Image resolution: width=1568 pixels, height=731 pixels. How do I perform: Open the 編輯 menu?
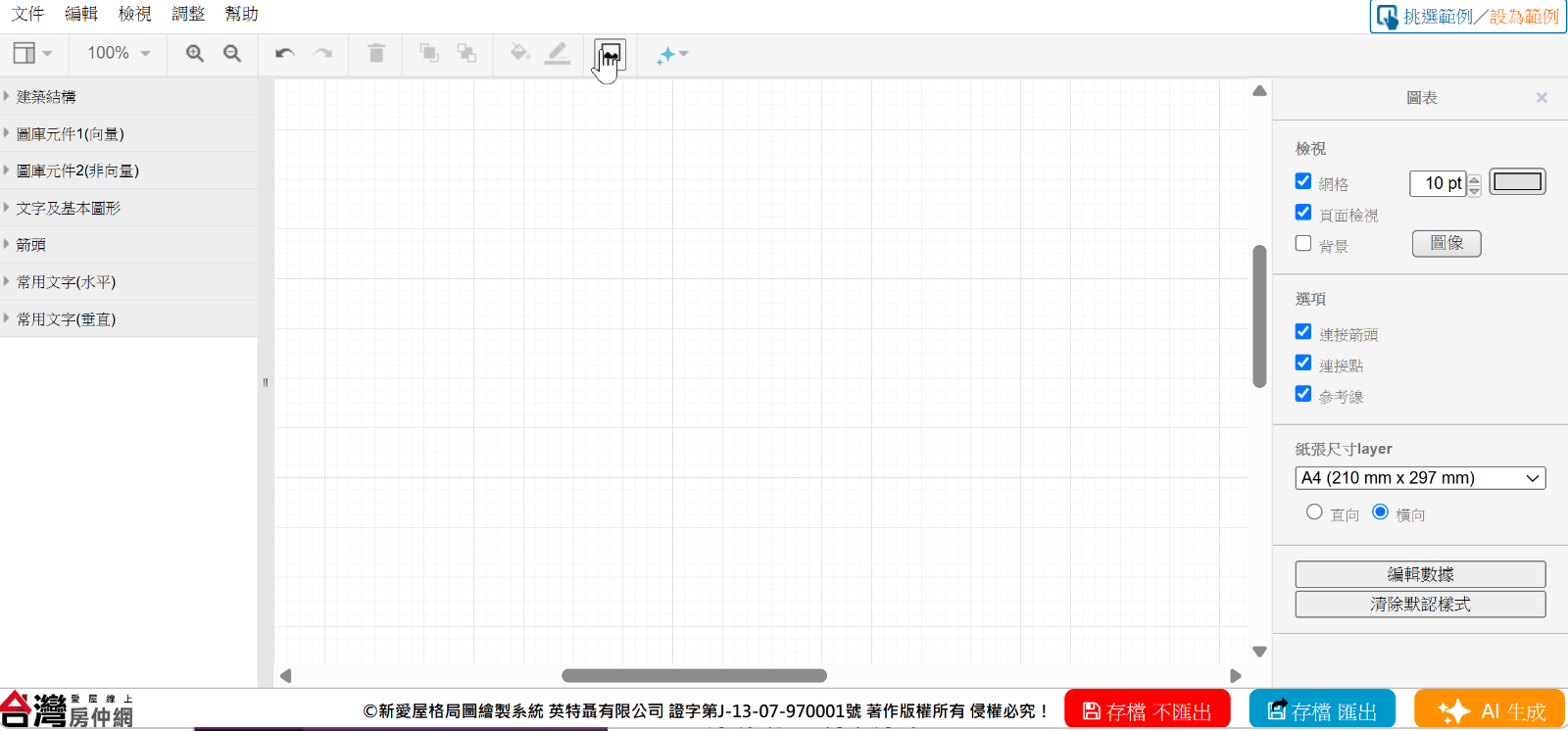click(x=81, y=14)
